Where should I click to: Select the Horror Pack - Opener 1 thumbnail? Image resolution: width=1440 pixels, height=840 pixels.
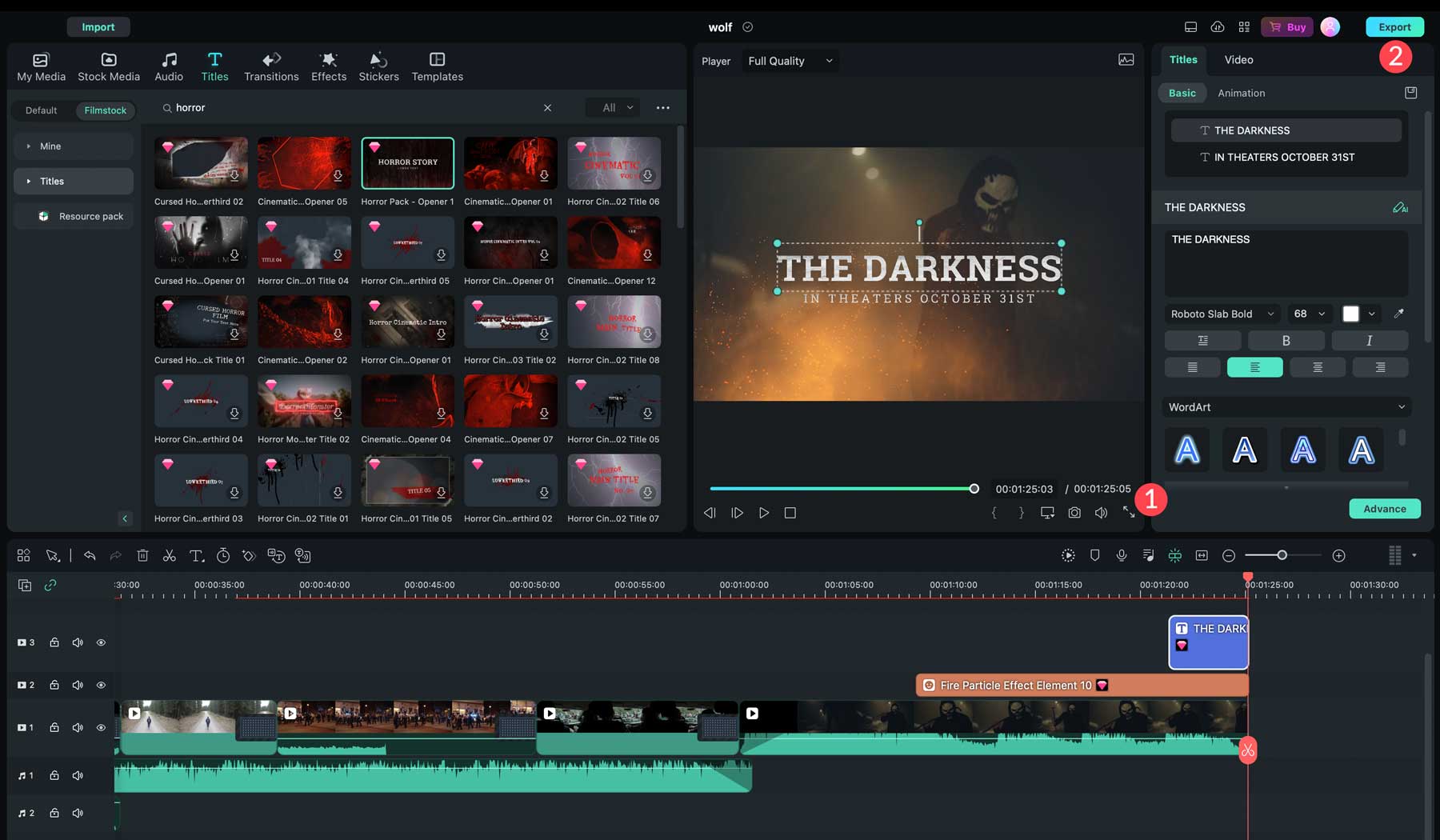click(x=407, y=162)
